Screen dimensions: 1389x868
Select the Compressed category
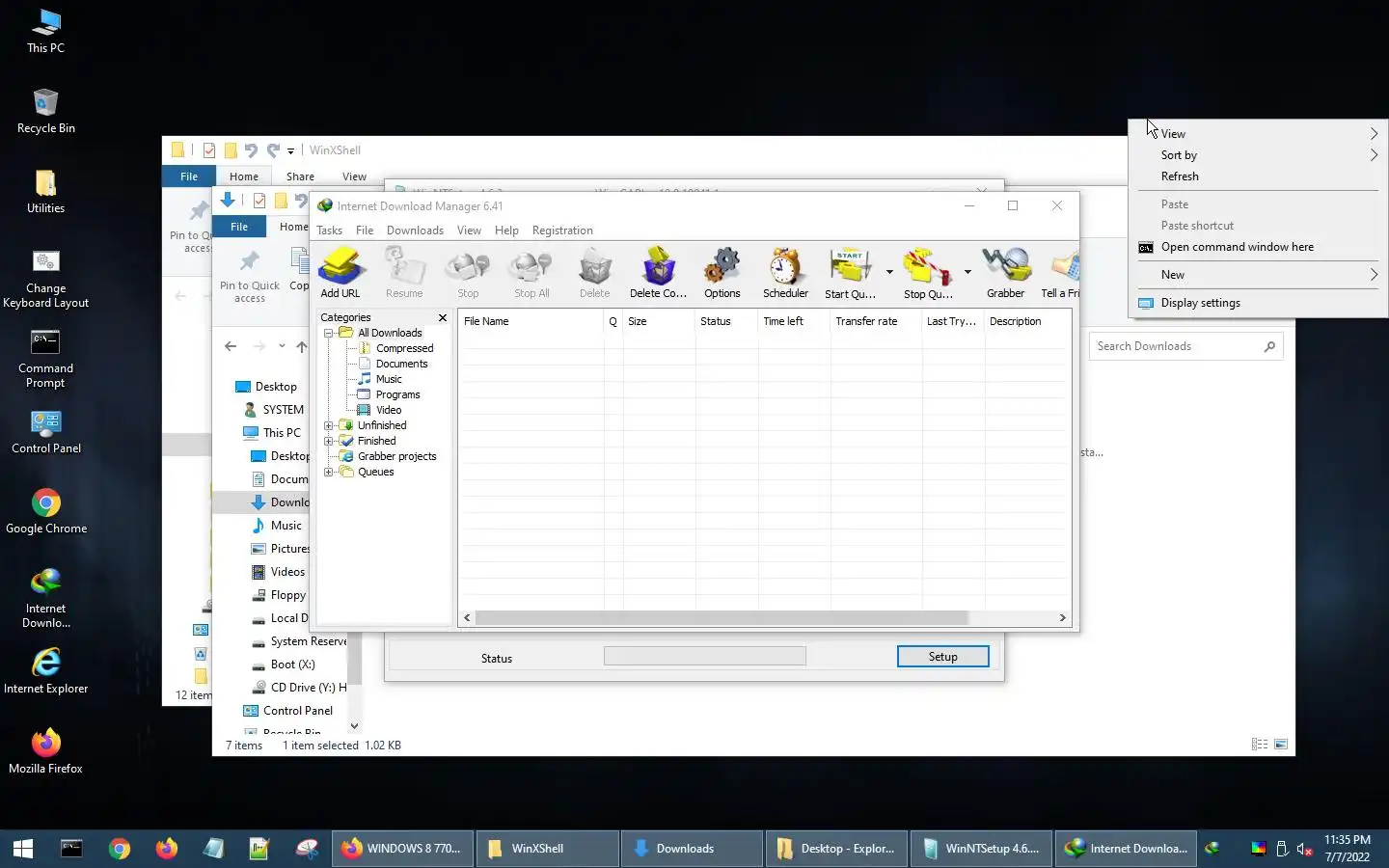pos(404,348)
